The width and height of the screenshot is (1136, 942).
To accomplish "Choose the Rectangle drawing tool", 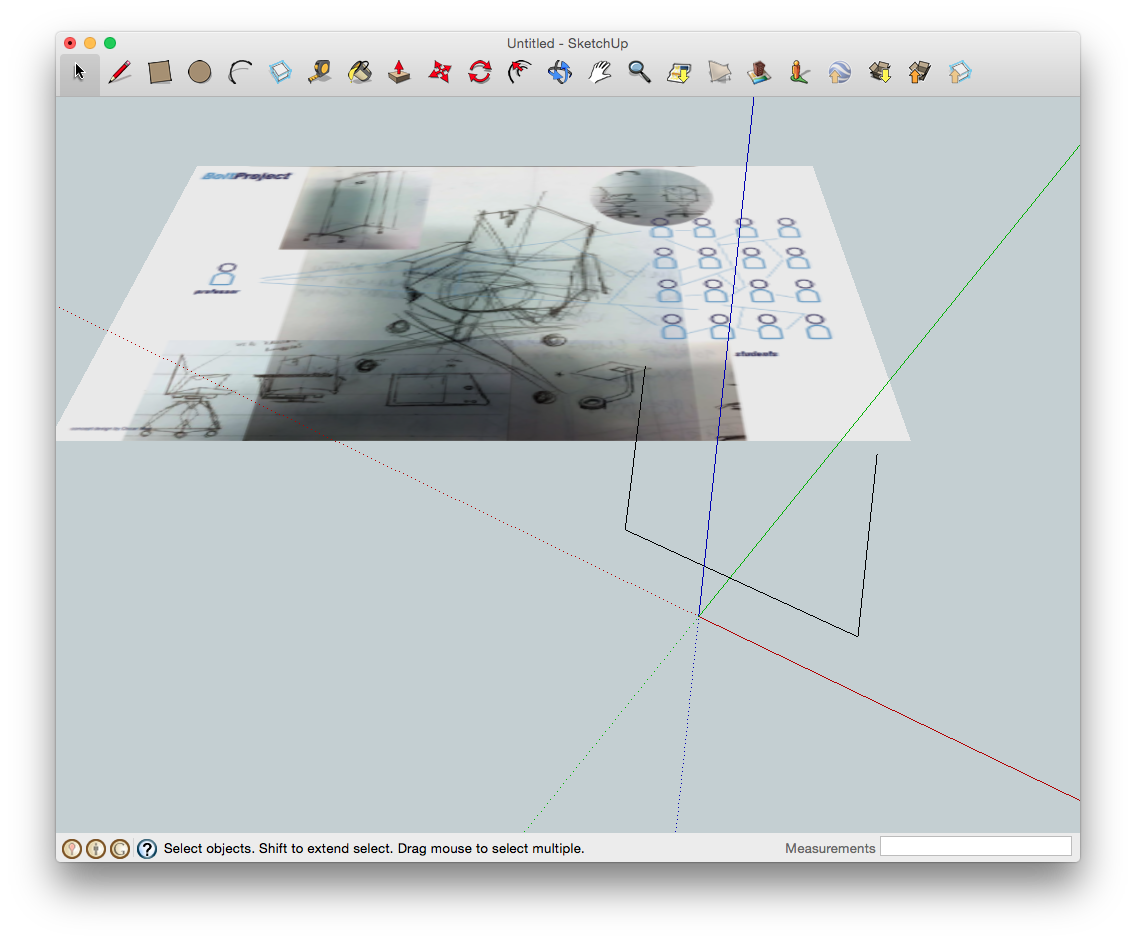I will 159,72.
